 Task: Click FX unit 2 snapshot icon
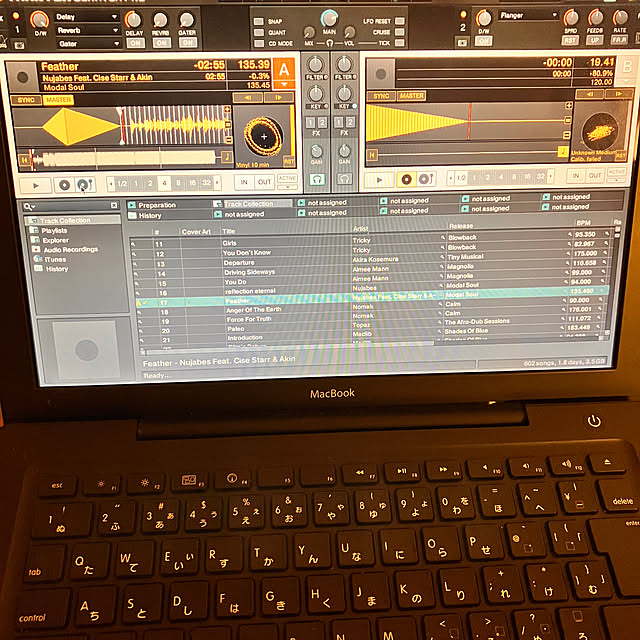point(462,42)
